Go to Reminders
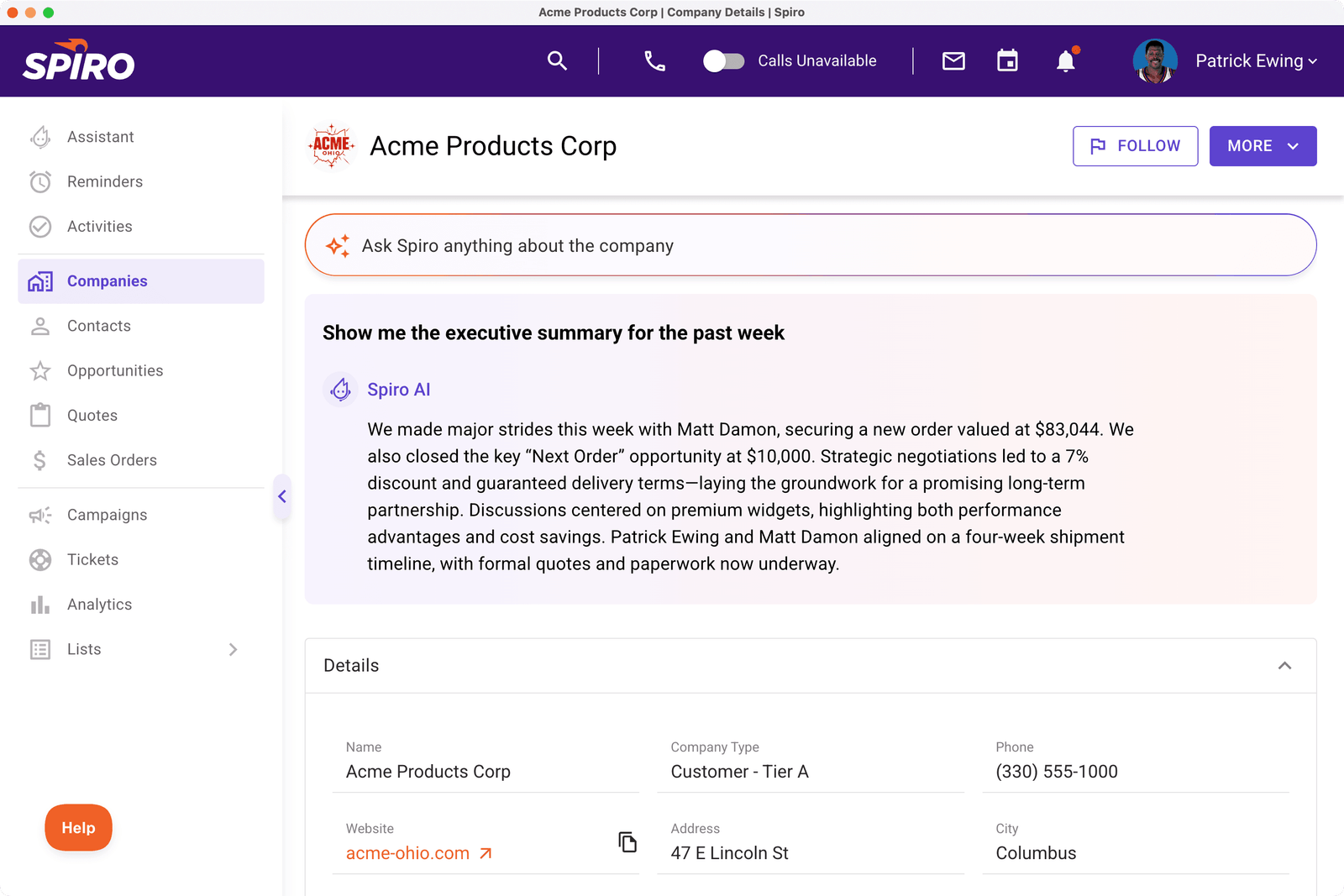1344x896 pixels. (141, 181)
